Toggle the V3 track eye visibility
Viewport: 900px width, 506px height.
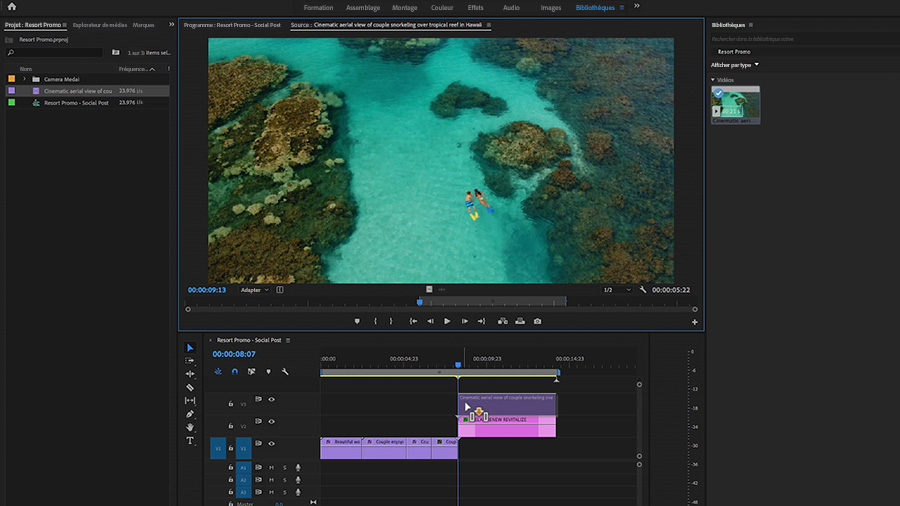point(271,399)
